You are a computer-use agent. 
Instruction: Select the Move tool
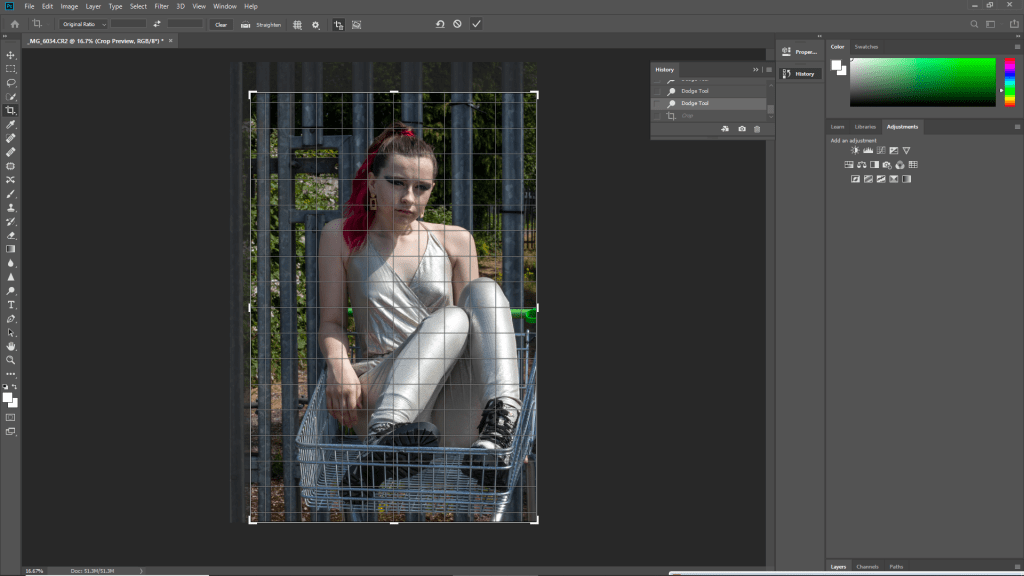pyautogui.click(x=11, y=55)
